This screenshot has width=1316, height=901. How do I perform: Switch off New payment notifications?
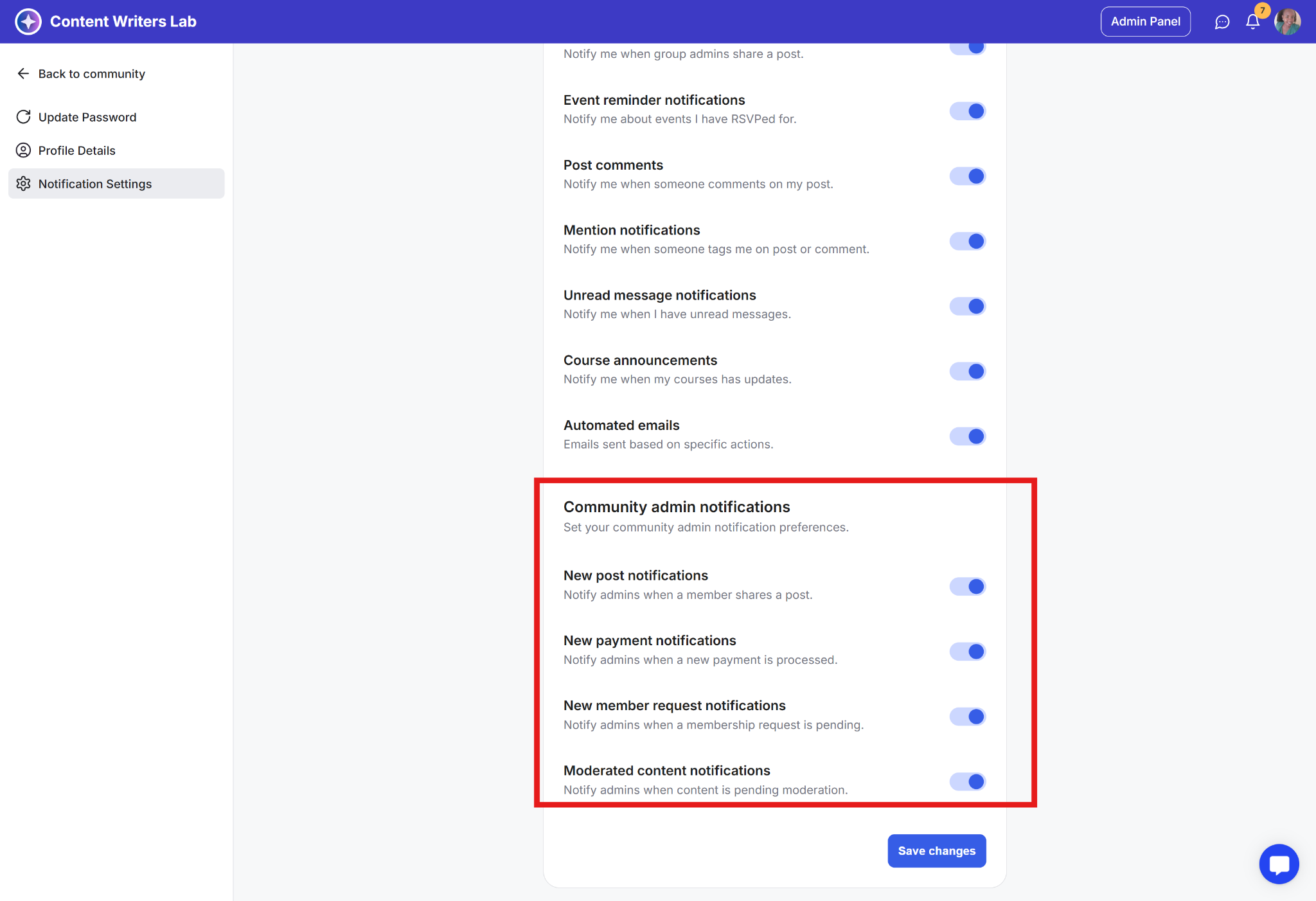tap(967, 652)
